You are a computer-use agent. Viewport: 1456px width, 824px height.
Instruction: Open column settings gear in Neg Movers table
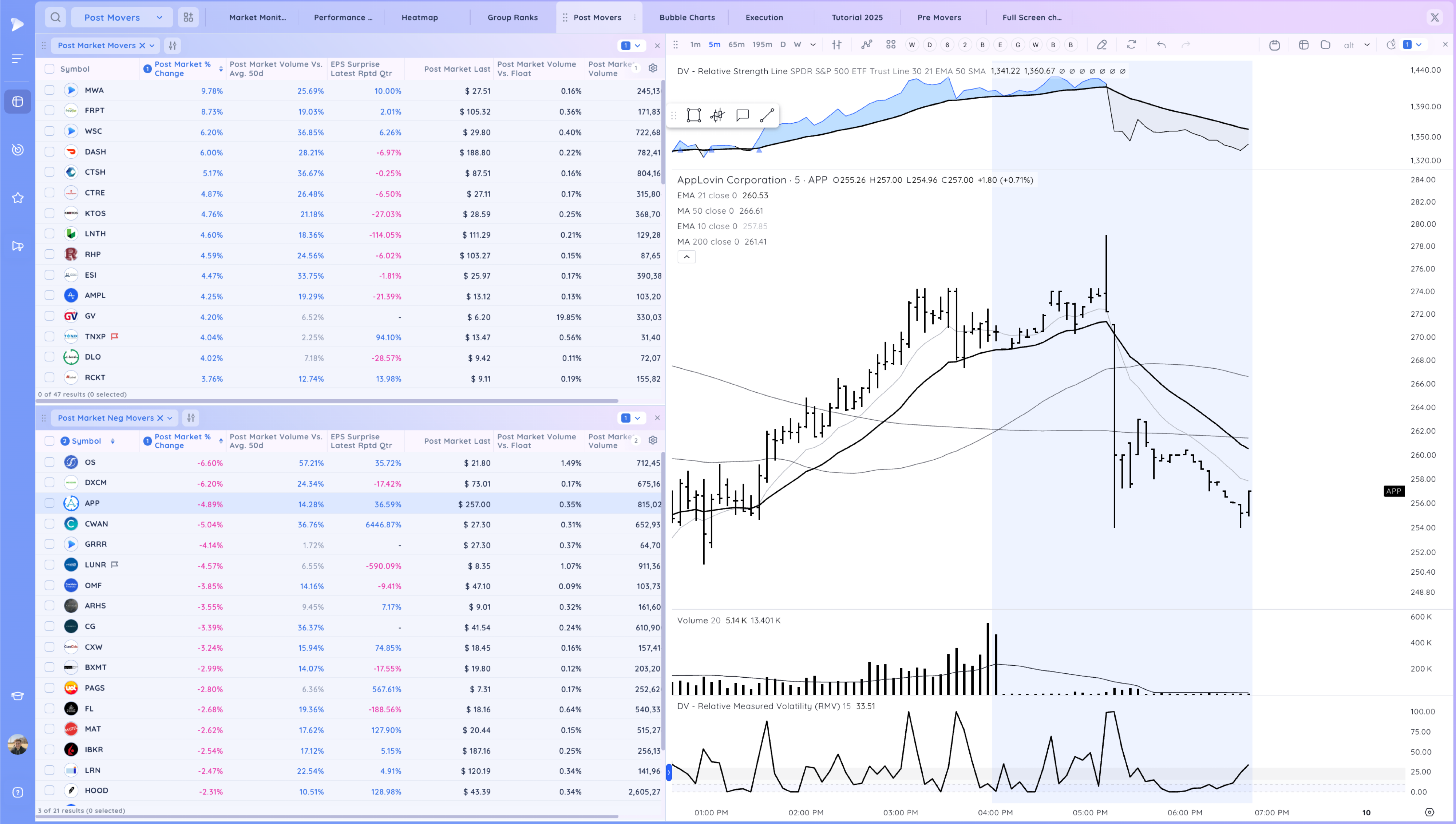(x=652, y=440)
